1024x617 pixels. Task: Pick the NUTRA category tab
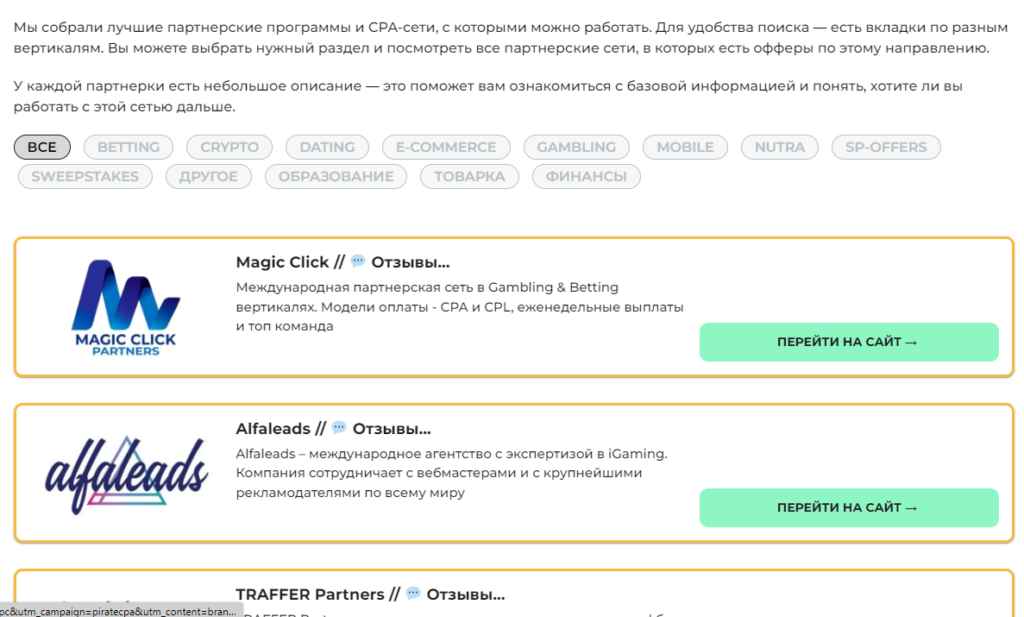(x=779, y=147)
